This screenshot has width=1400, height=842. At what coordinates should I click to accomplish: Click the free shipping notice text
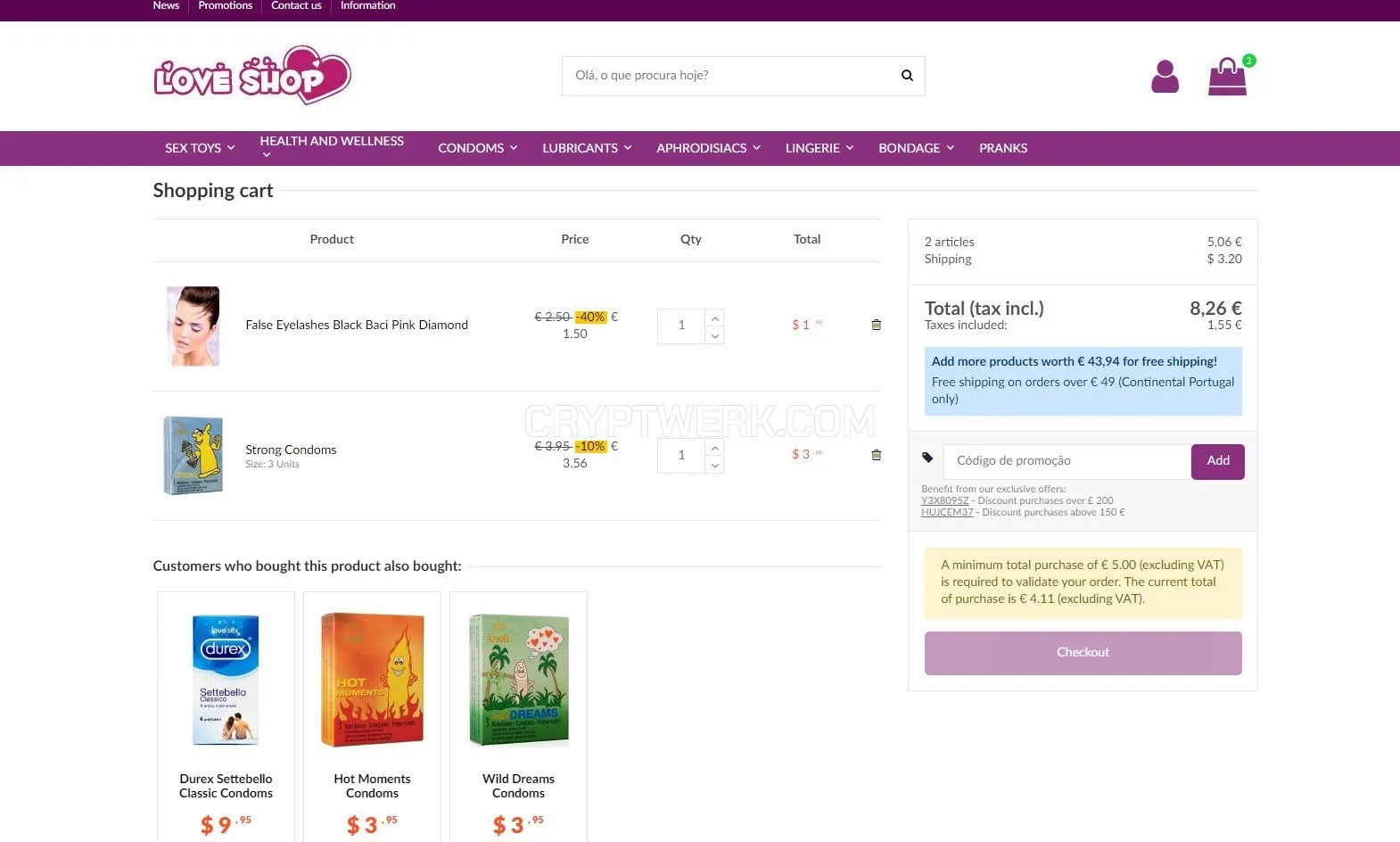1083,381
